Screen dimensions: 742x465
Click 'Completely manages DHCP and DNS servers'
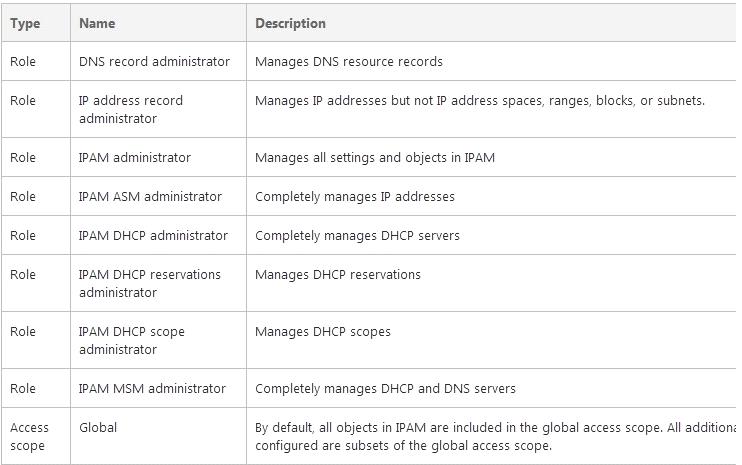[385, 388]
